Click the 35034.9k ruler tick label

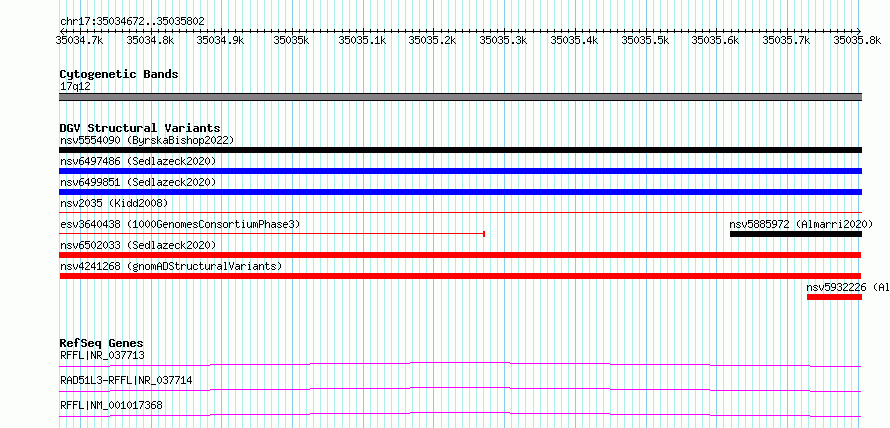(x=220, y=40)
